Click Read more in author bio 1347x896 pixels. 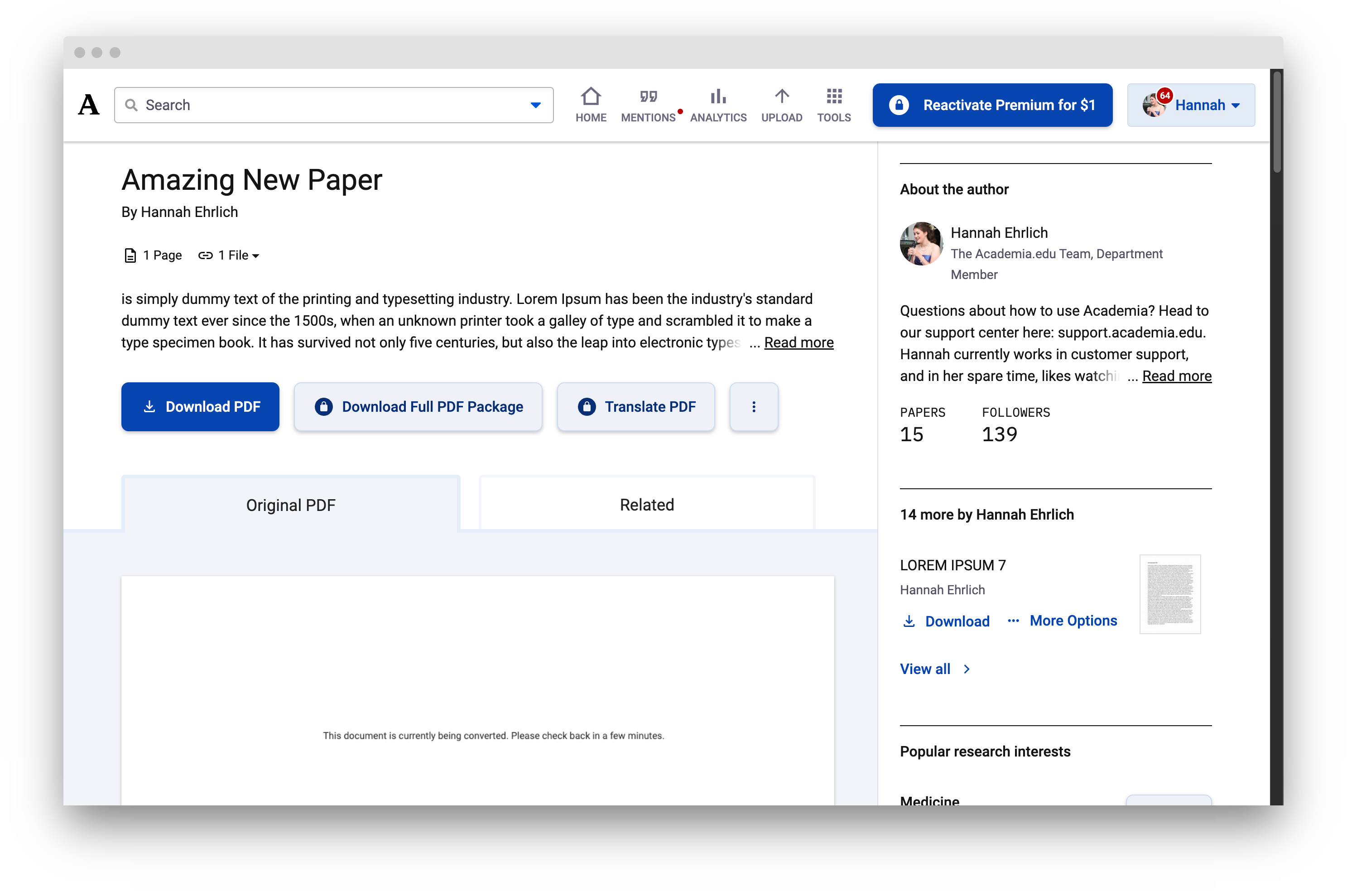1177,376
